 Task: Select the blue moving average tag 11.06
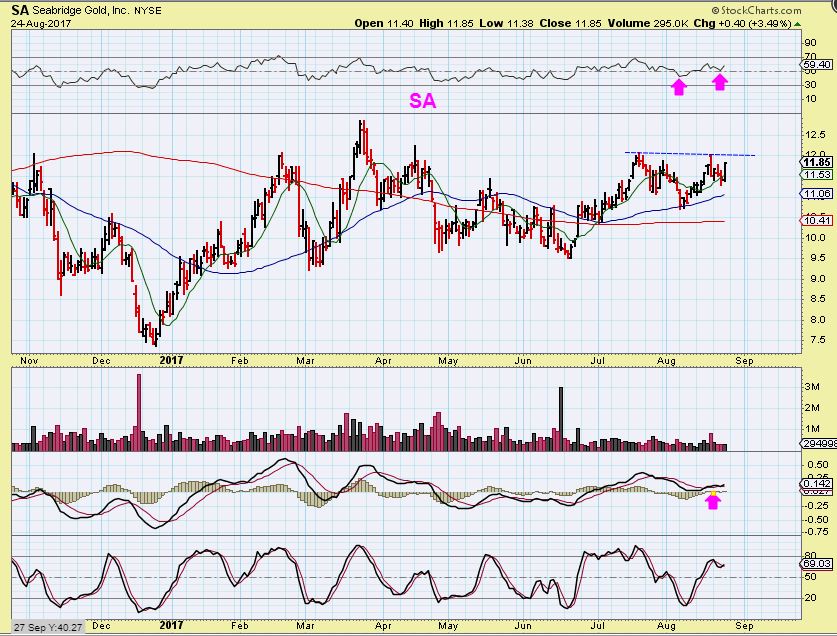[817, 194]
